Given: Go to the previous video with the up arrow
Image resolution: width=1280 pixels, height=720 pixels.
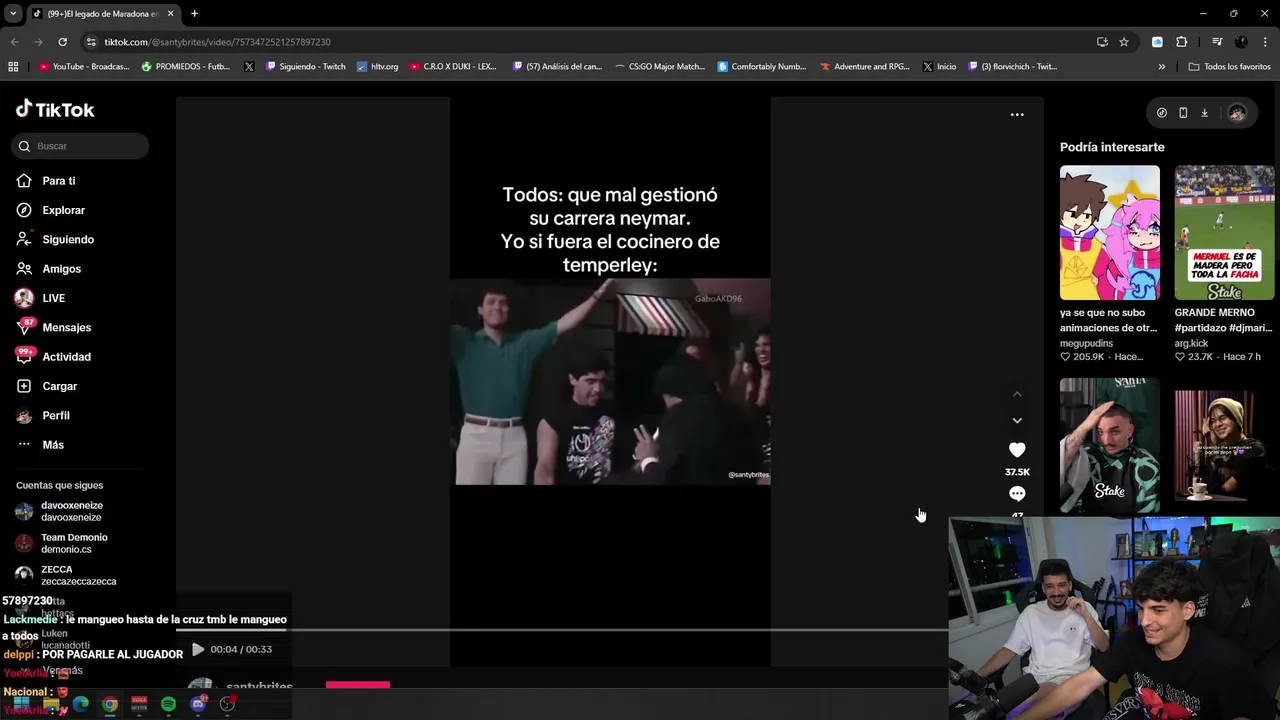Looking at the screenshot, I should pyautogui.click(x=1017, y=394).
